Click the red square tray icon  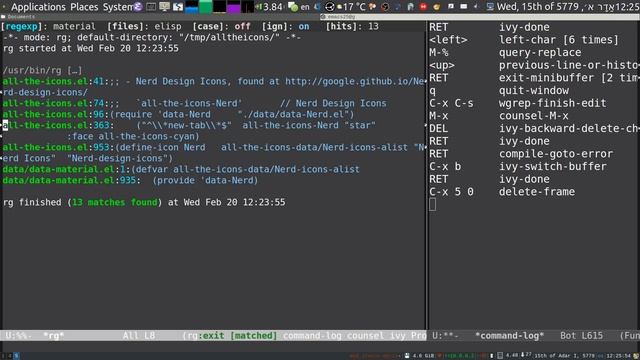[423, 7]
